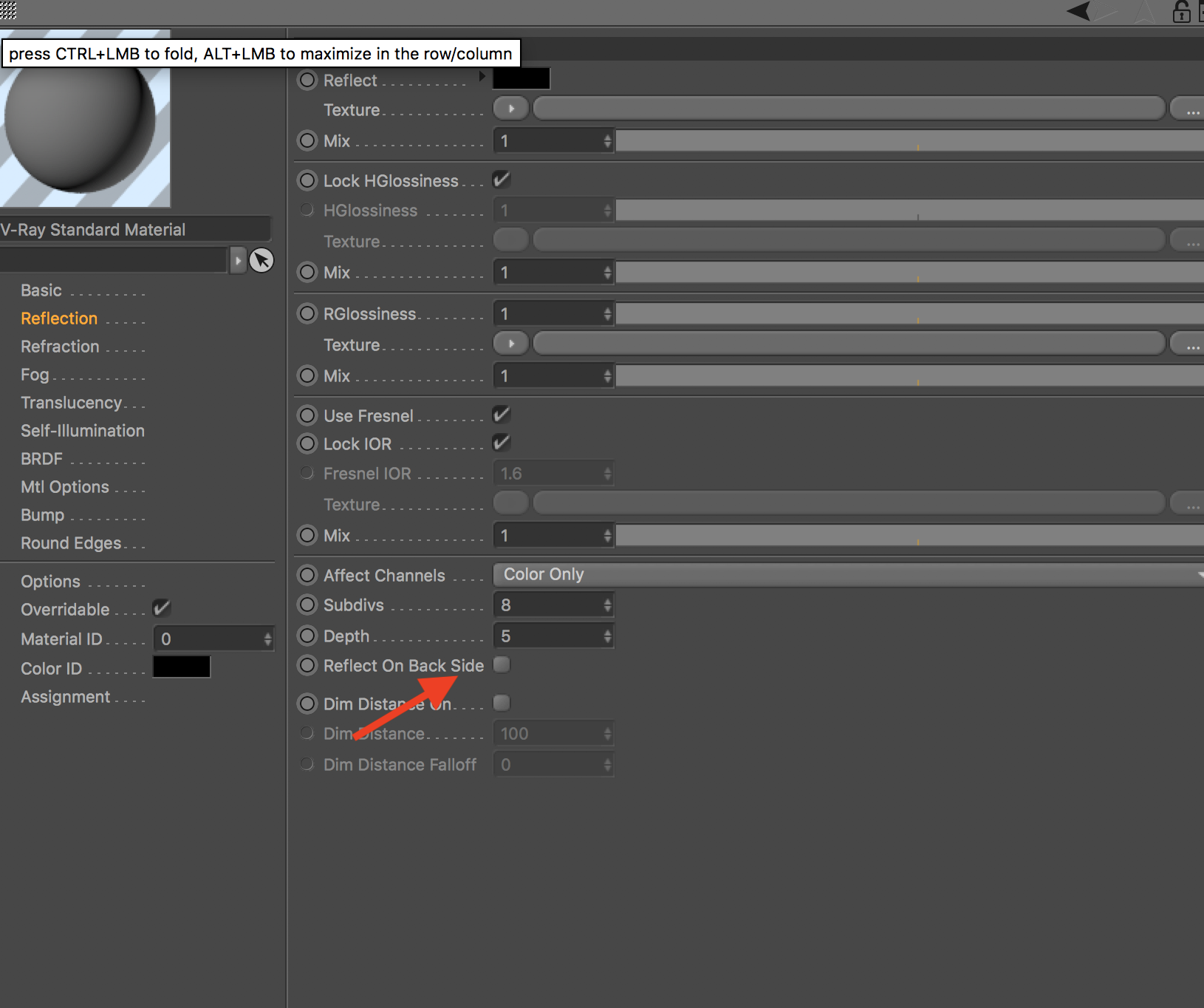Click the keyframe circle next to Reflect
Viewport: 1204px width, 1008px height.
point(307,80)
